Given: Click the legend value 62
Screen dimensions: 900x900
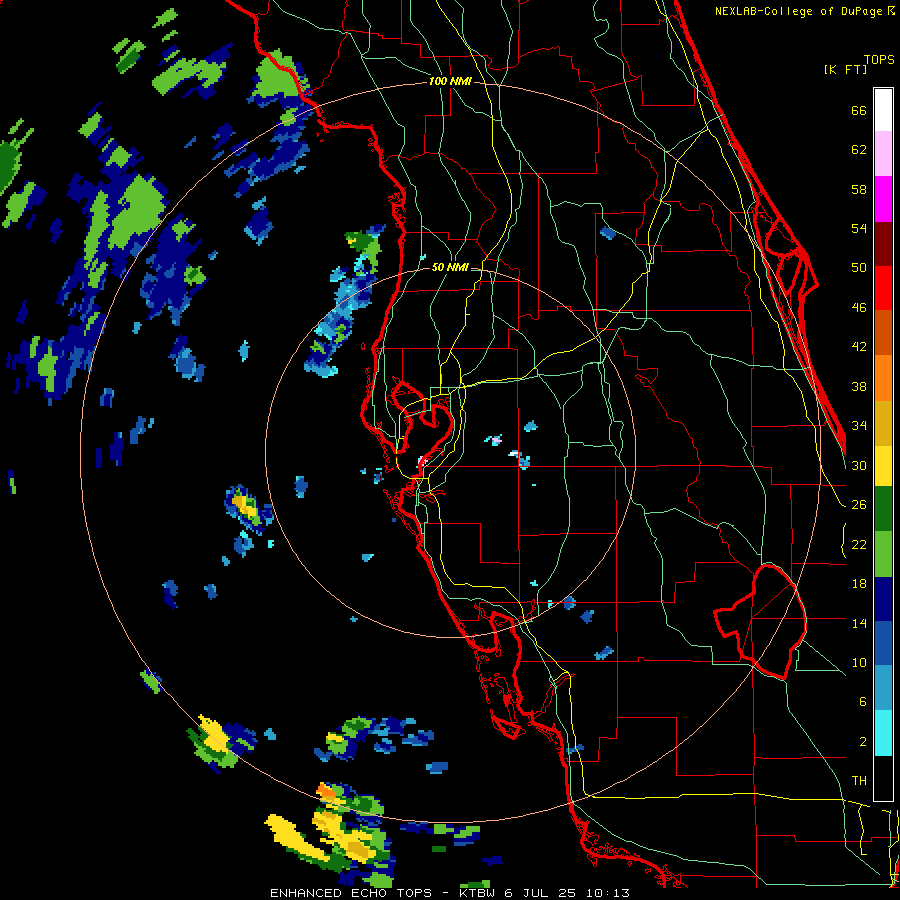Looking at the screenshot, I should (859, 150).
